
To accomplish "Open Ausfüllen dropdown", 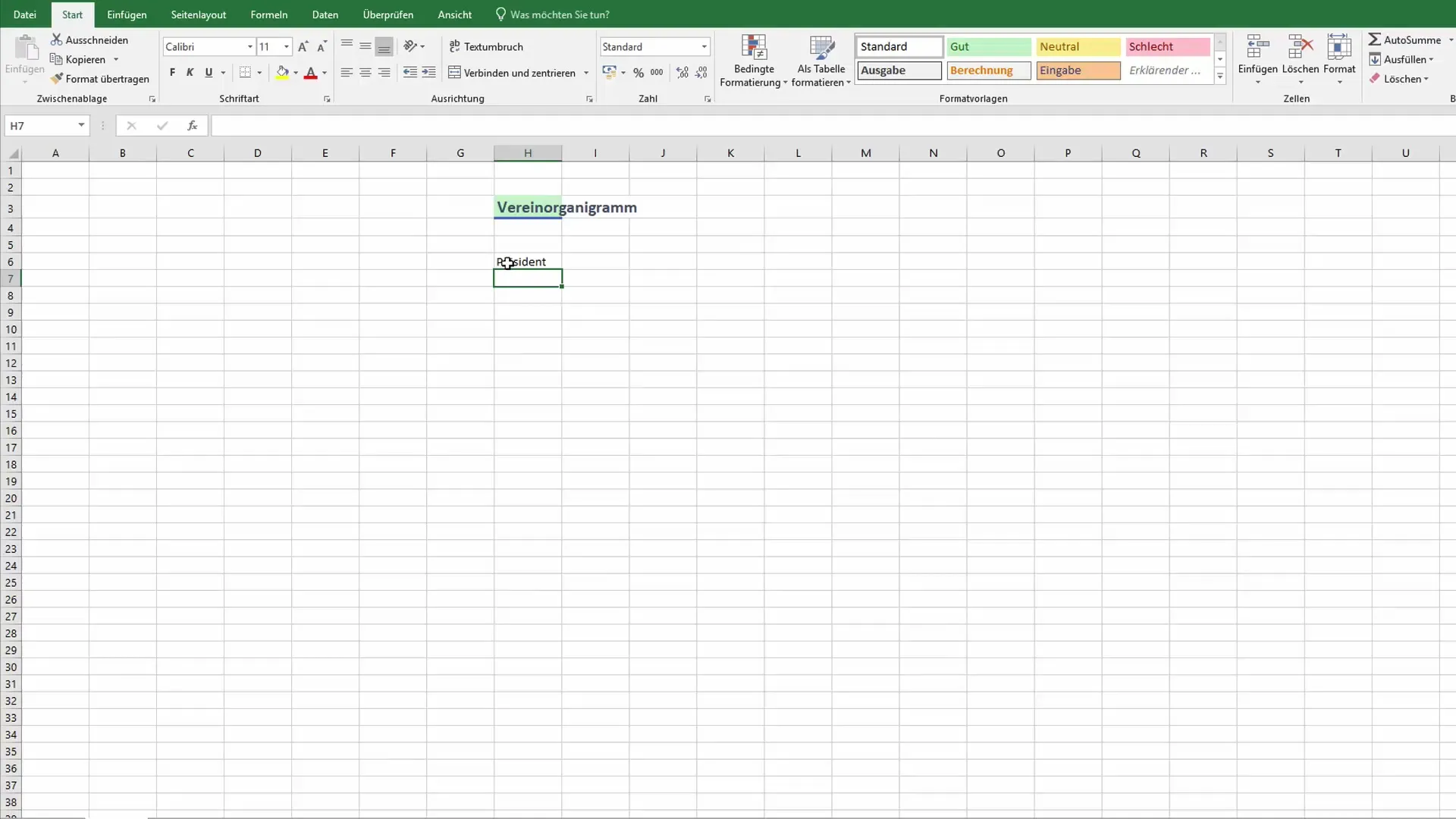I will pyautogui.click(x=1402, y=59).
